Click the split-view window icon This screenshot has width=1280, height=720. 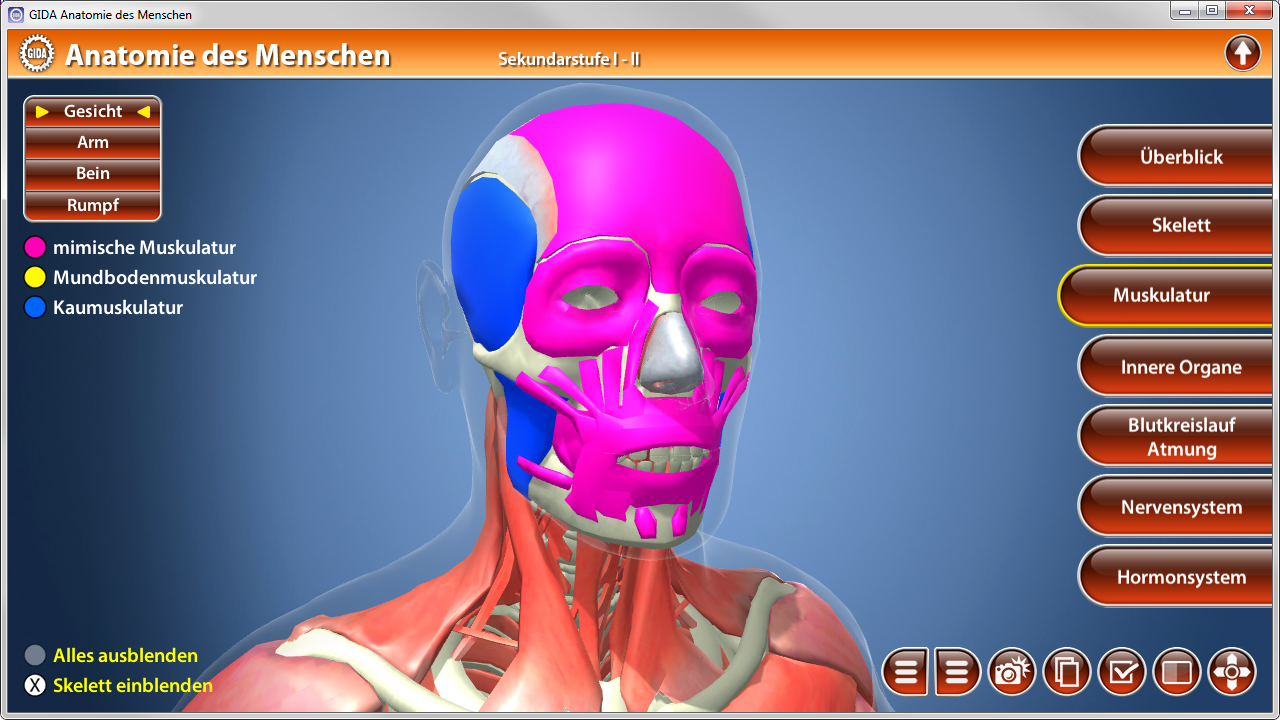(1177, 672)
